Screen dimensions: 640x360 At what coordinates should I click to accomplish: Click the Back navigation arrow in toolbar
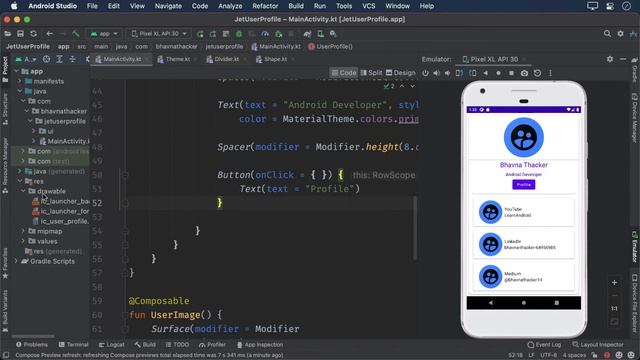(x=50, y=33)
